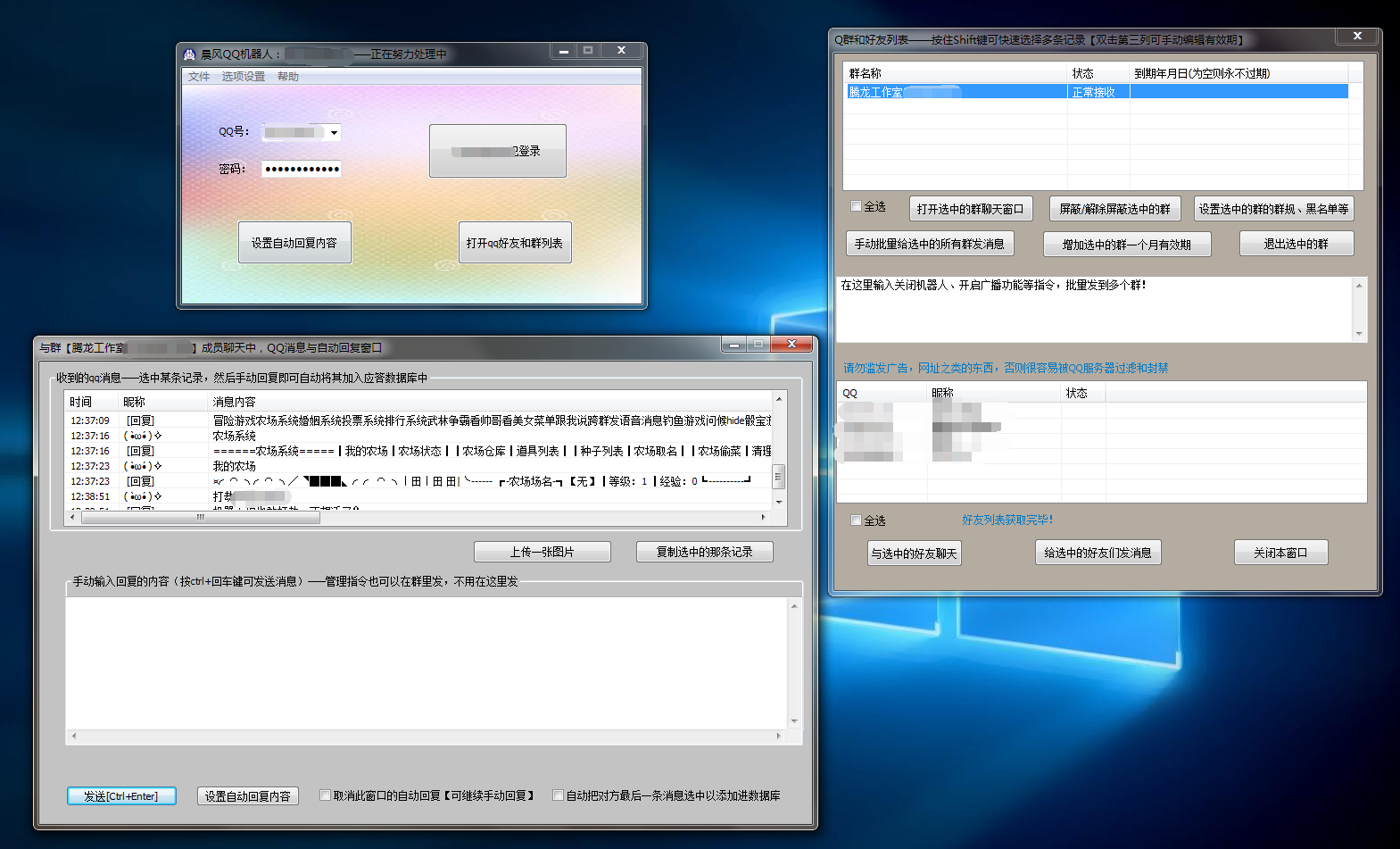Toggle 取消此窗口的自动回复 checkbox
Image resolution: width=1400 pixels, height=849 pixels.
point(325,795)
